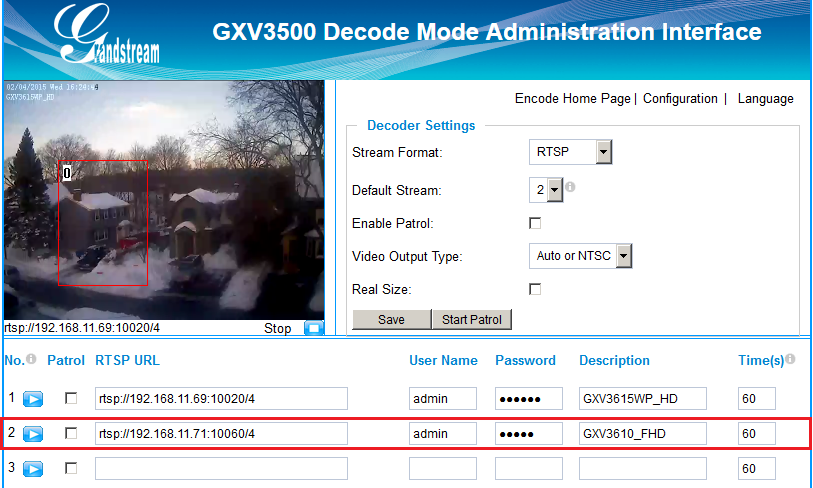Open the Configuration menu link
Viewport: 813px width, 488px height.
680,99
